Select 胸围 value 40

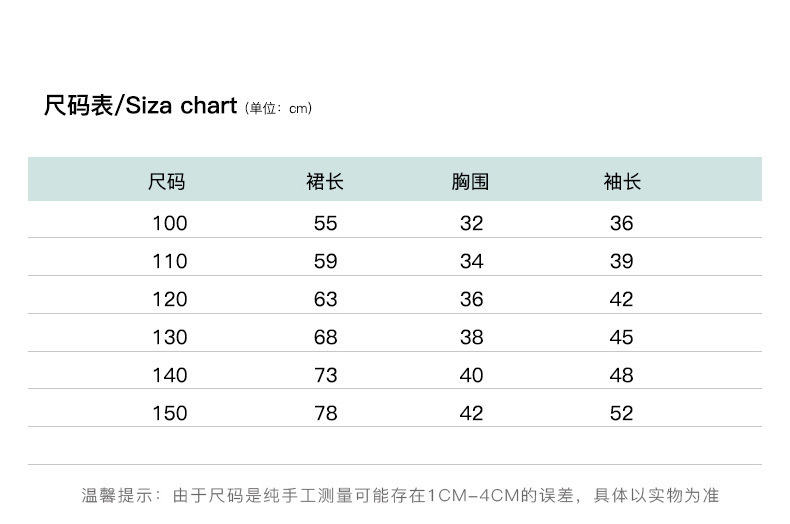coord(472,375)
